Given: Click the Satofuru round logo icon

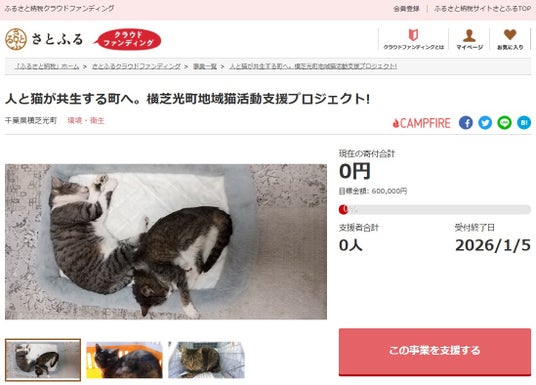Looking at the screenshot, I should pyautogui.click(x=16, y=39).
